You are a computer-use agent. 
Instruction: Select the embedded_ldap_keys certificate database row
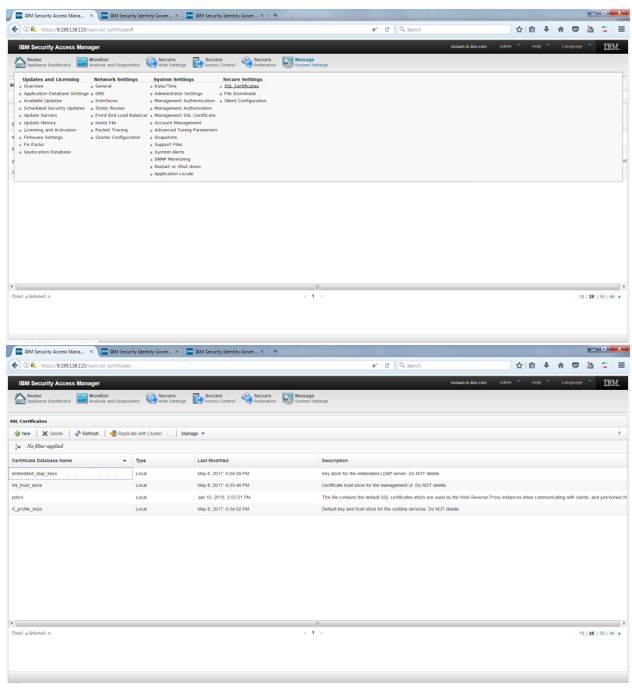318,474
